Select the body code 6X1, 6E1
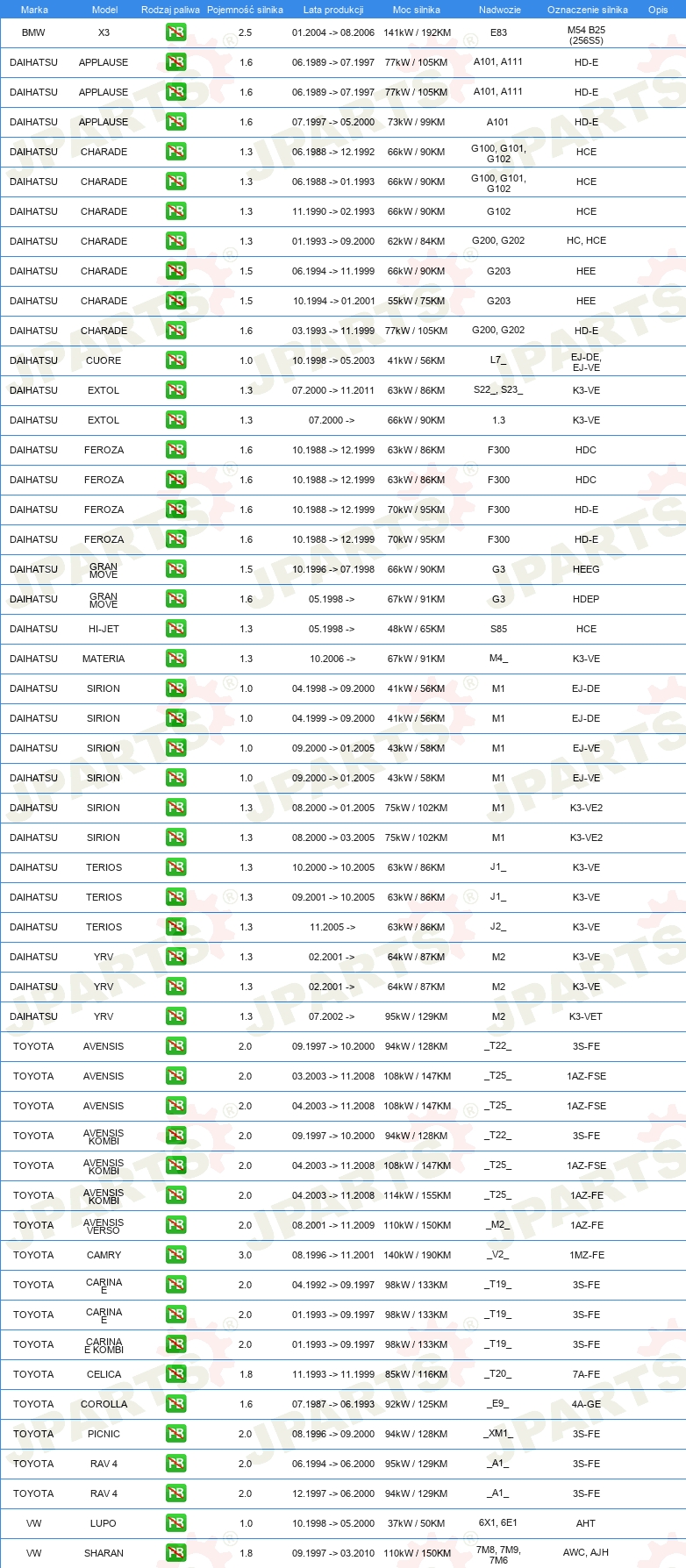 coord(498,1522)
